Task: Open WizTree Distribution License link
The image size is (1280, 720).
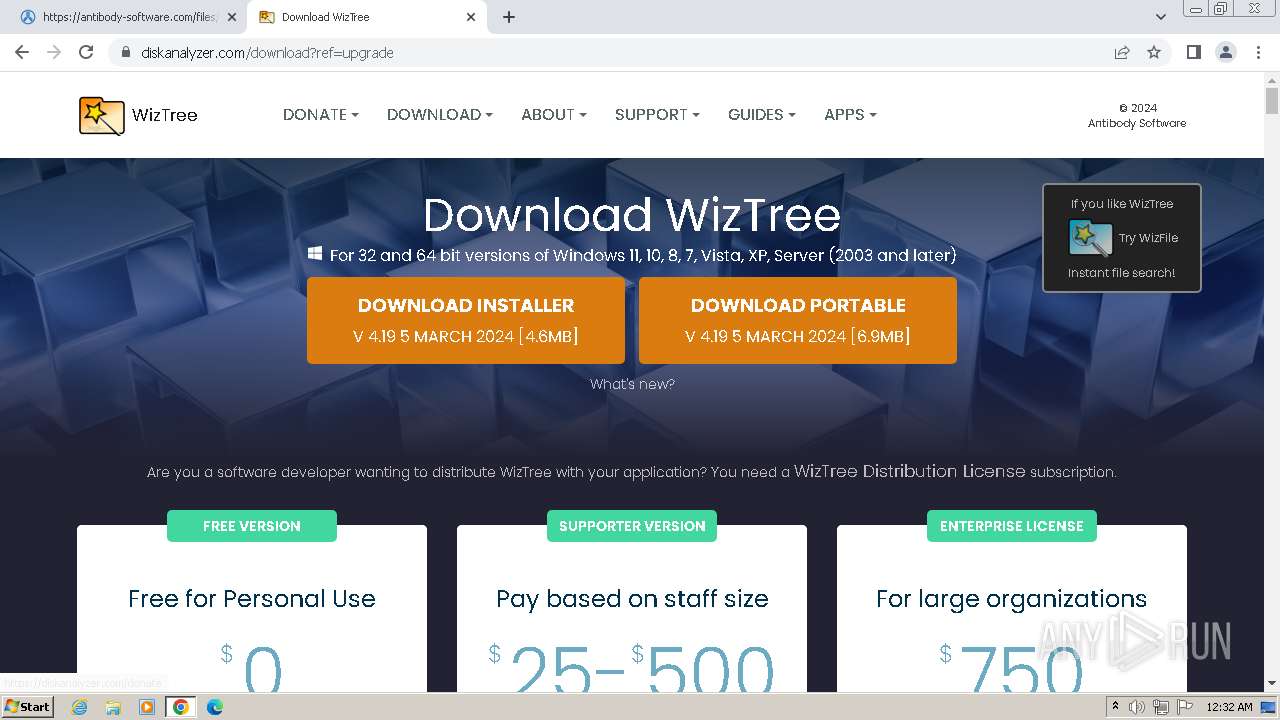Action: pos(910,471)
